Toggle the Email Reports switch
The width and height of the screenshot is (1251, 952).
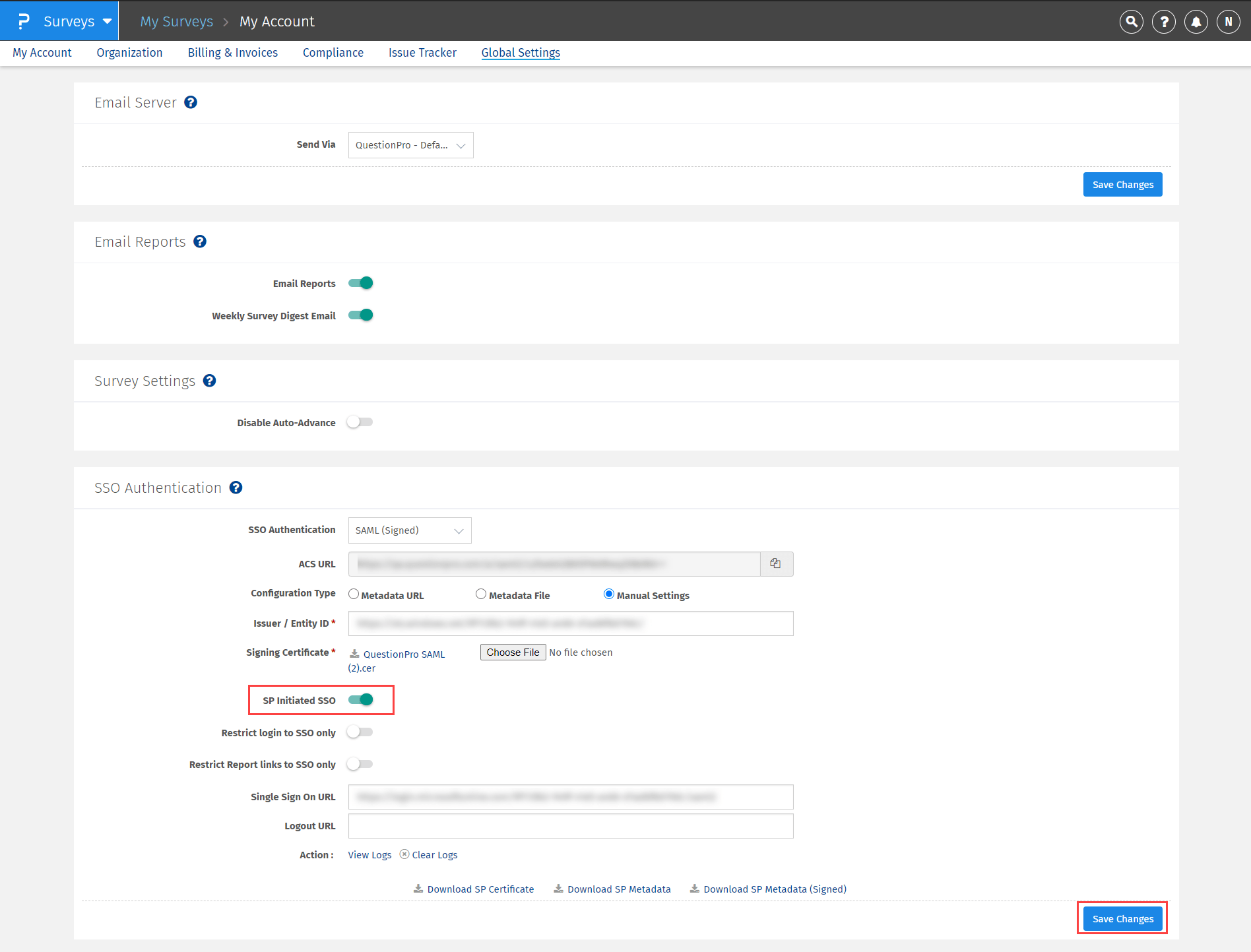pyautogui.click(x=361, y=283)
